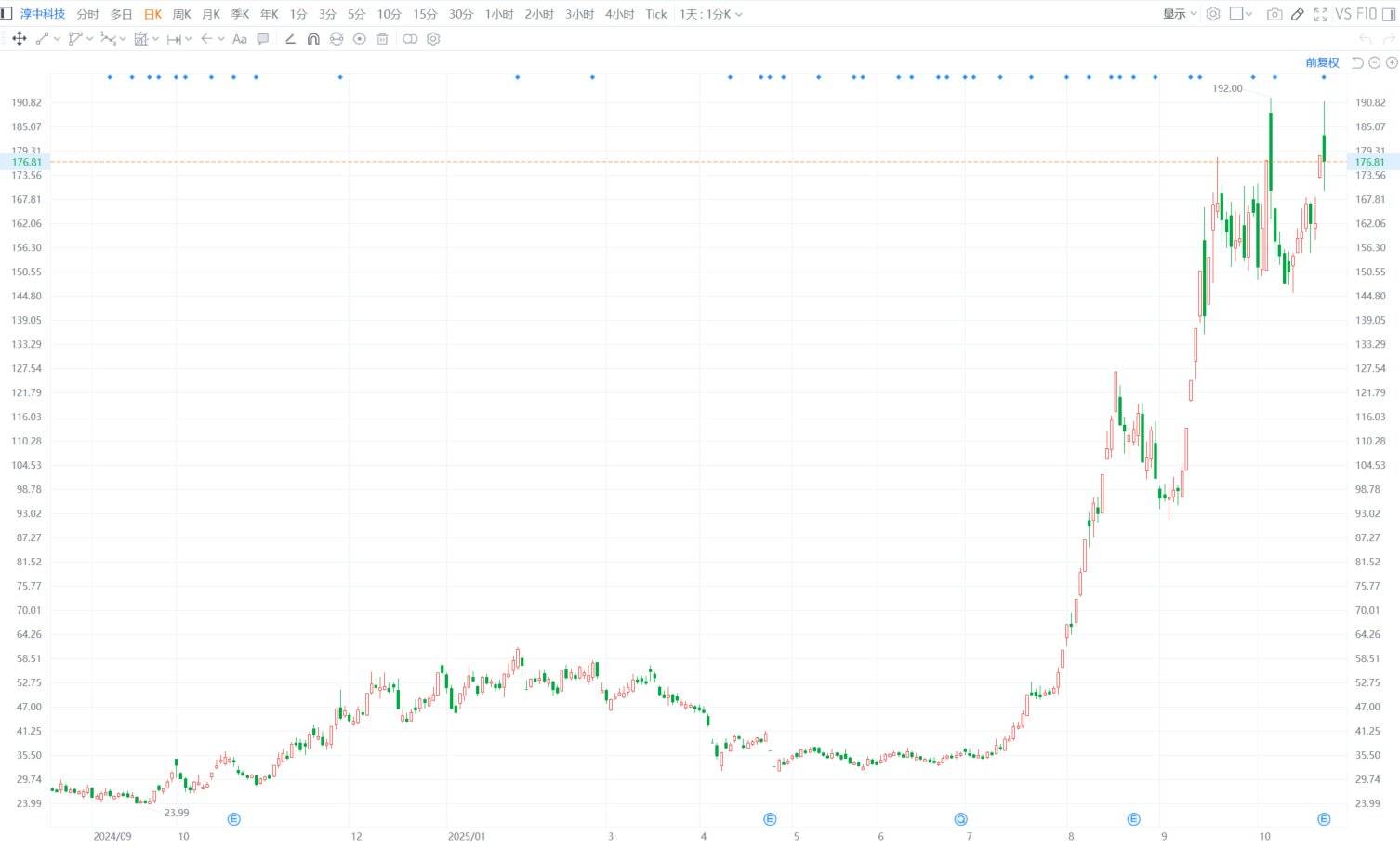
Task: Switch to the 分时 intraday tab
Action: coord(87,14)
